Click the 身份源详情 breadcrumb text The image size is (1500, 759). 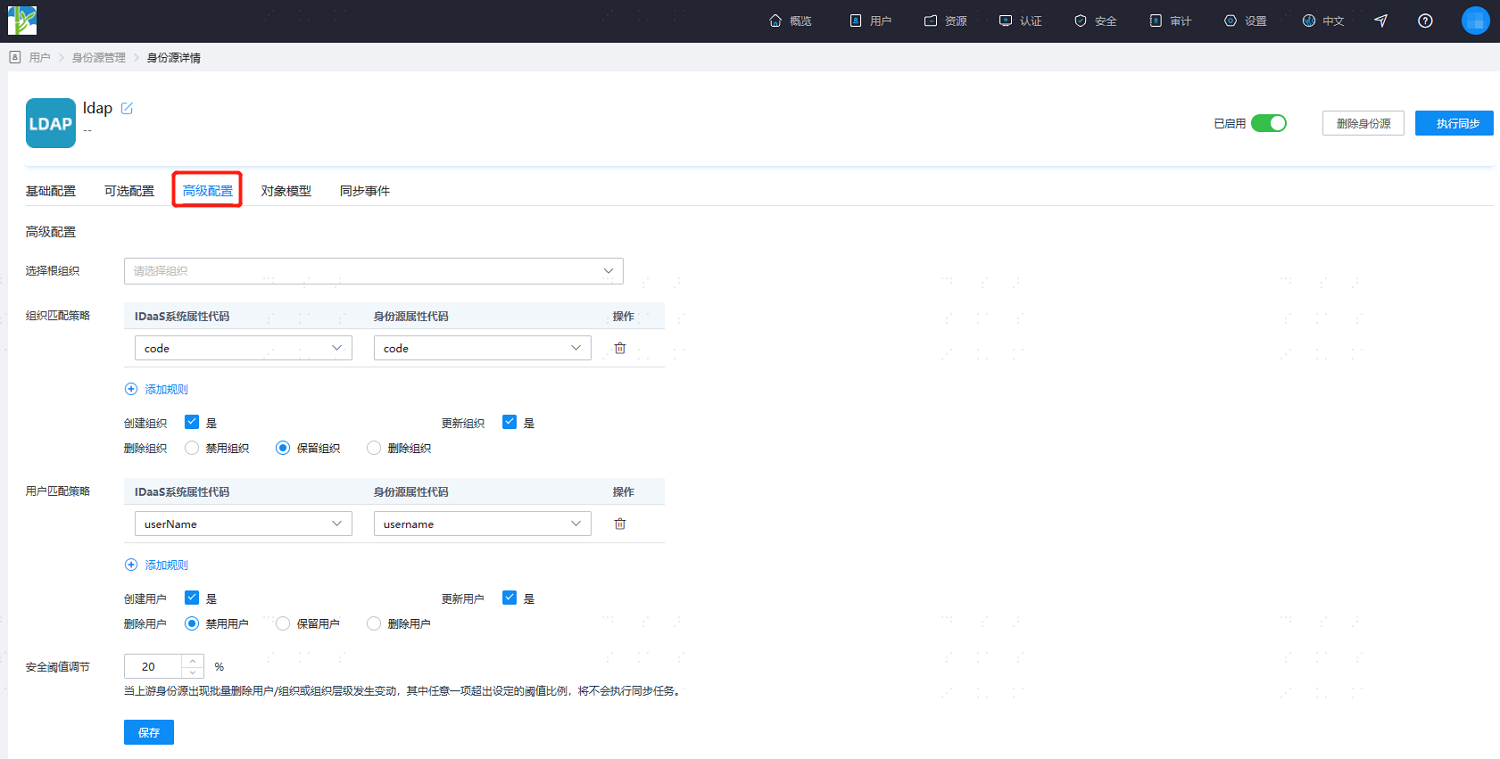174,58
